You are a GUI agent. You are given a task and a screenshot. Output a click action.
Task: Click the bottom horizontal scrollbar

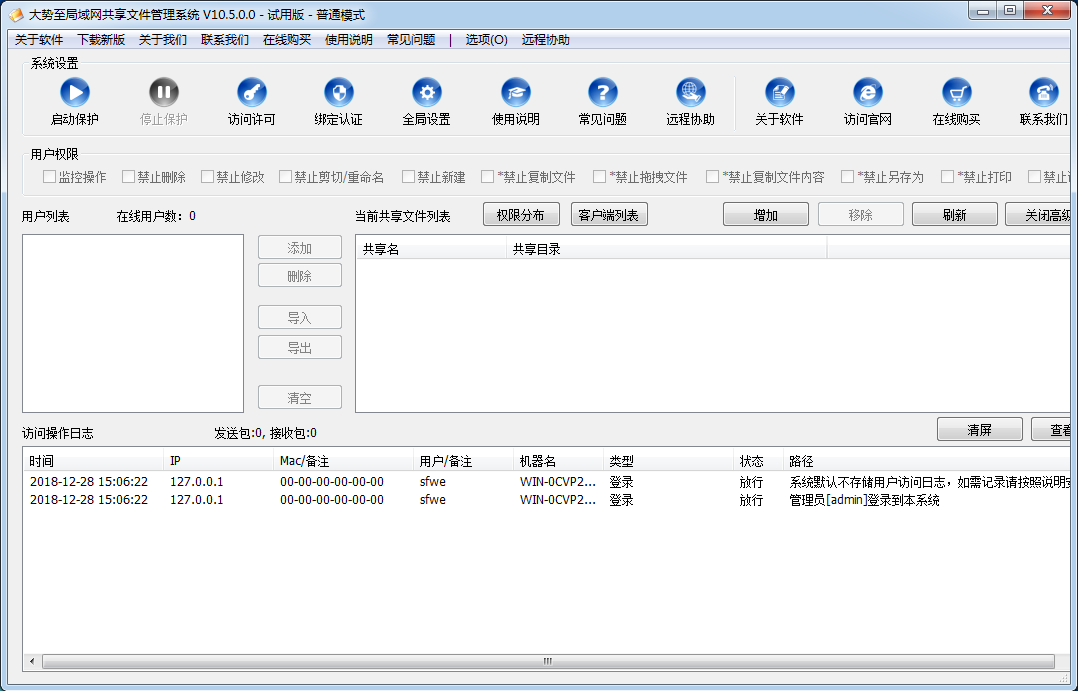pos(548,661)
